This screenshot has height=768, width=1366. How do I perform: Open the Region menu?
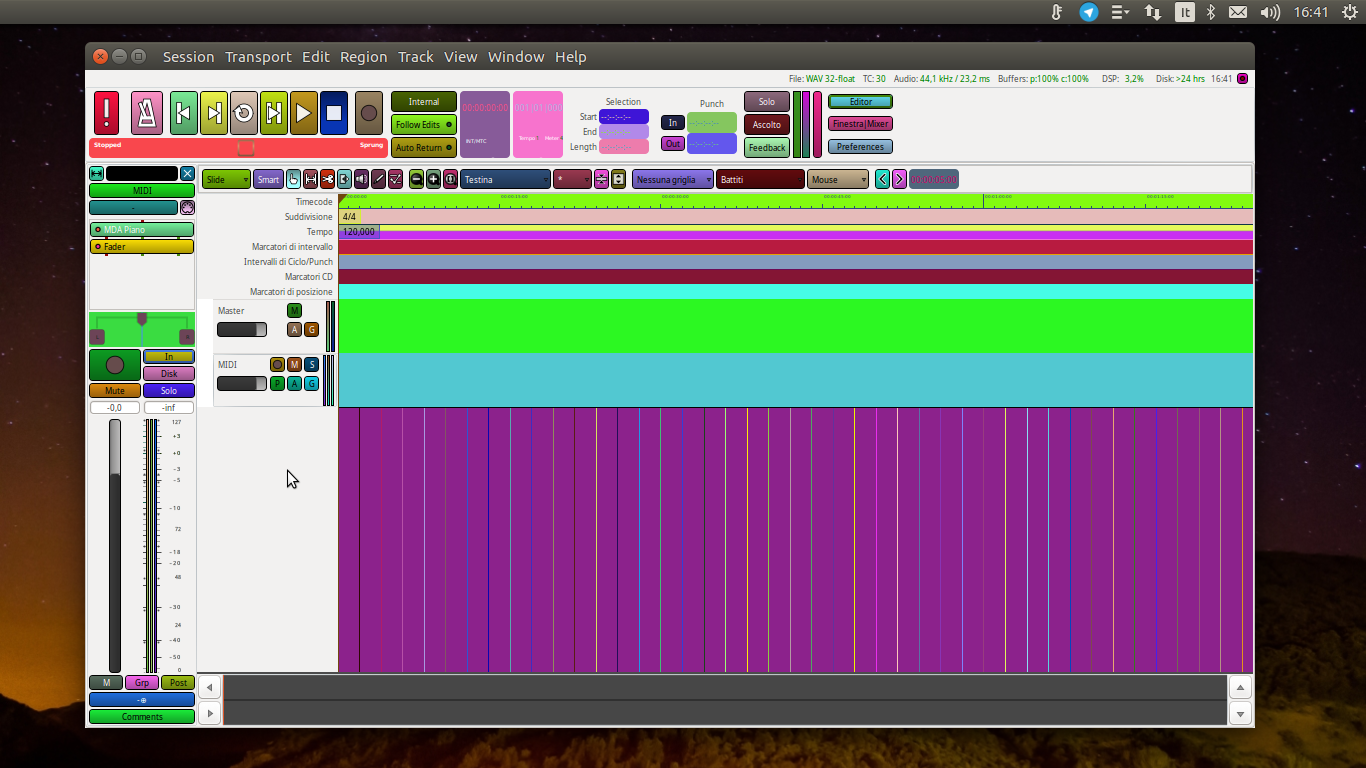click(x=363, y=57)
